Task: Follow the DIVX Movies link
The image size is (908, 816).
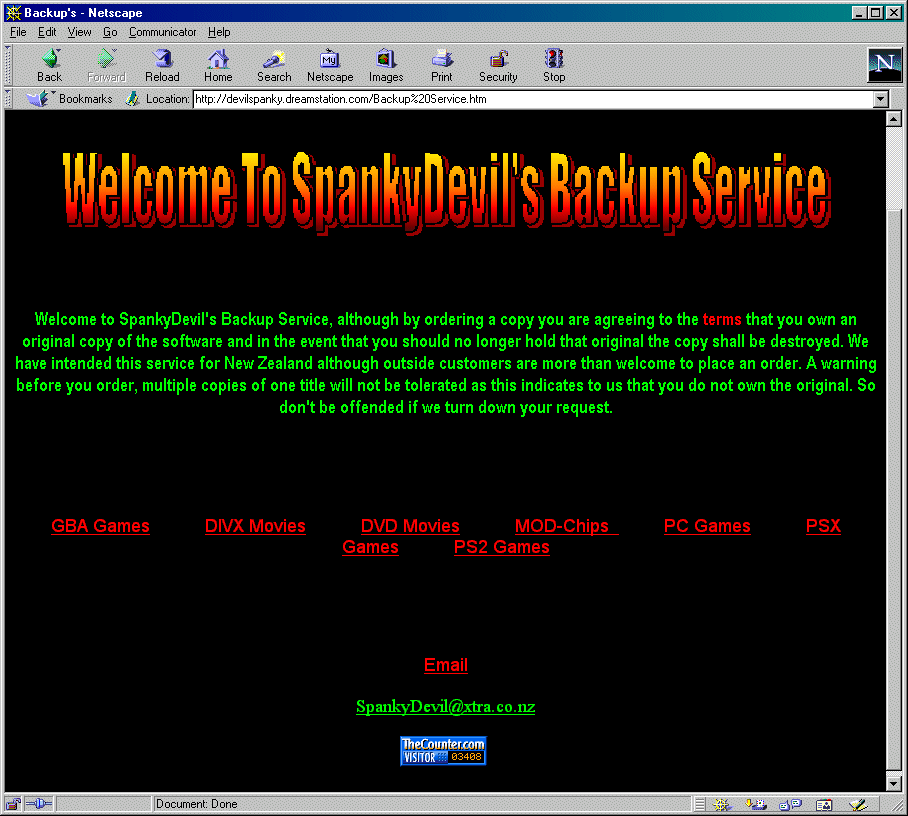Action: (255, 526)
